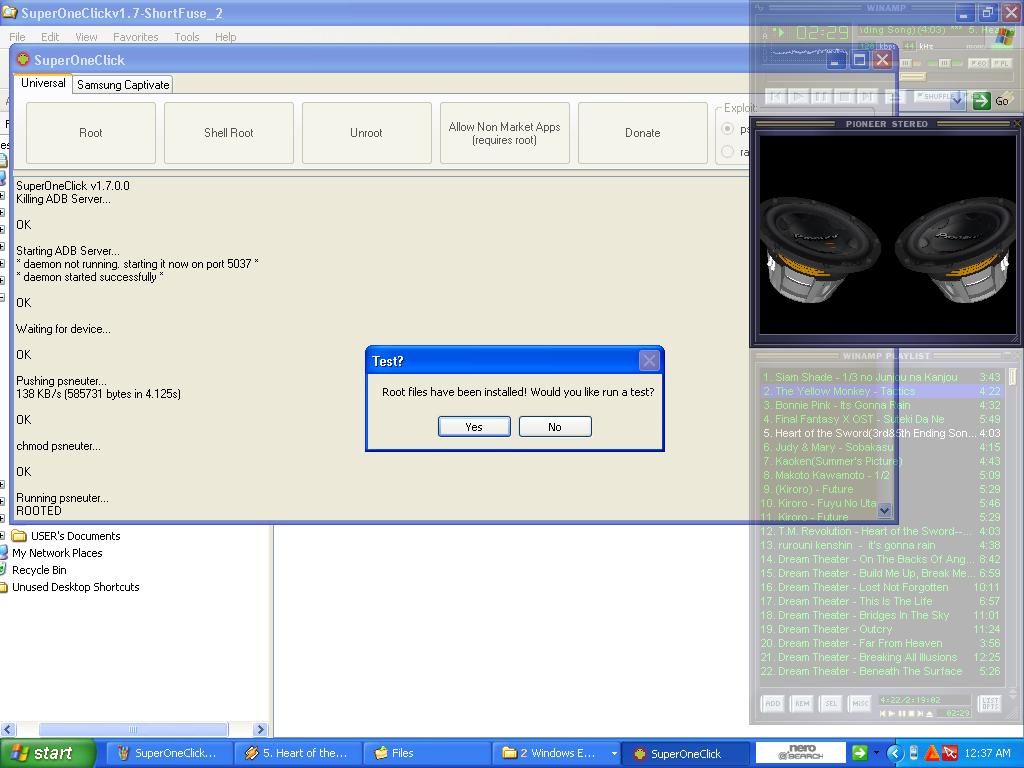
Task: Click Explorer folder pane scroll right arrow
Action: 260,729
